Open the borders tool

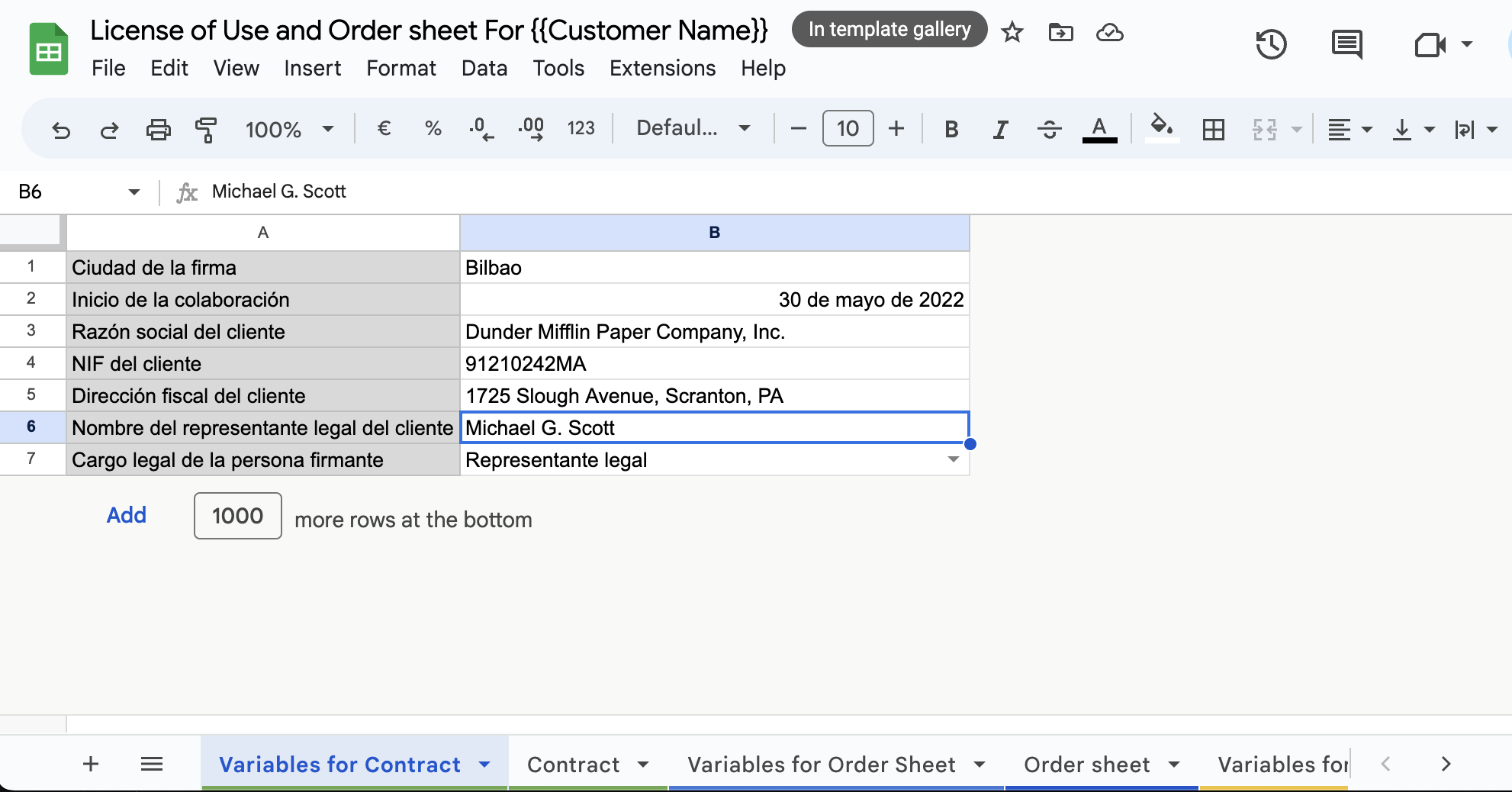pos(1213,130)
